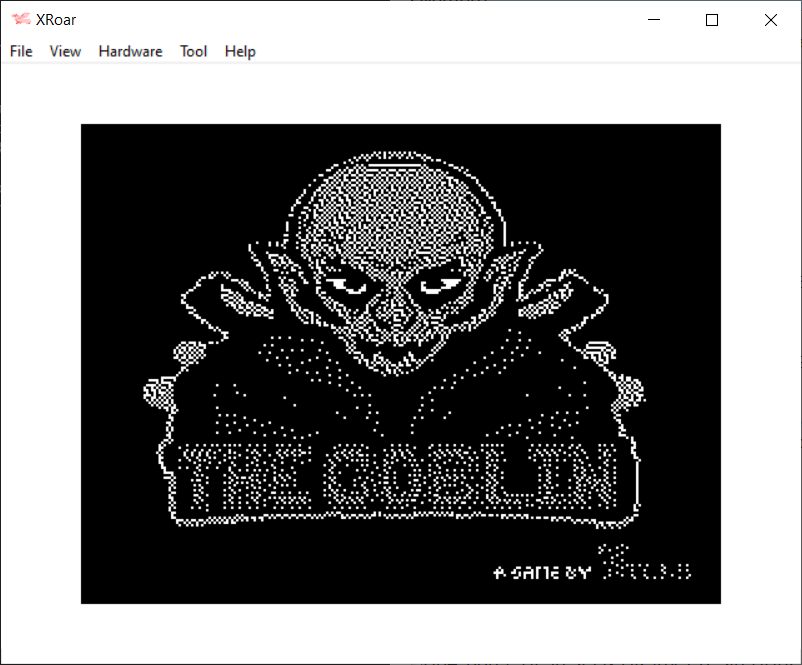
Task: Open the Tool menu
Action: (x=193, y=51)
